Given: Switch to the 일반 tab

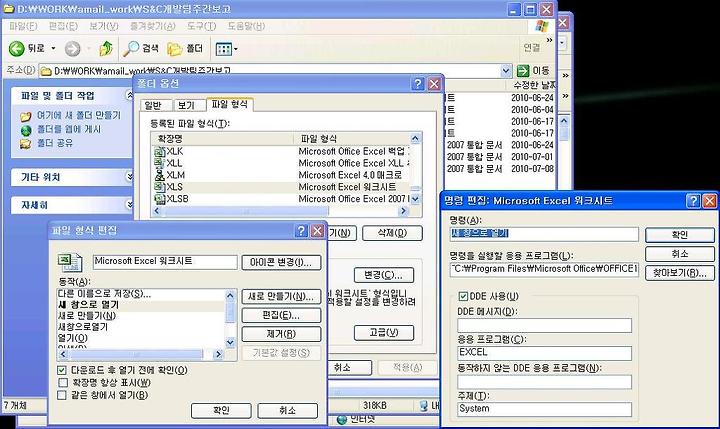Looking at the screenshot, I should pos(156,105).
